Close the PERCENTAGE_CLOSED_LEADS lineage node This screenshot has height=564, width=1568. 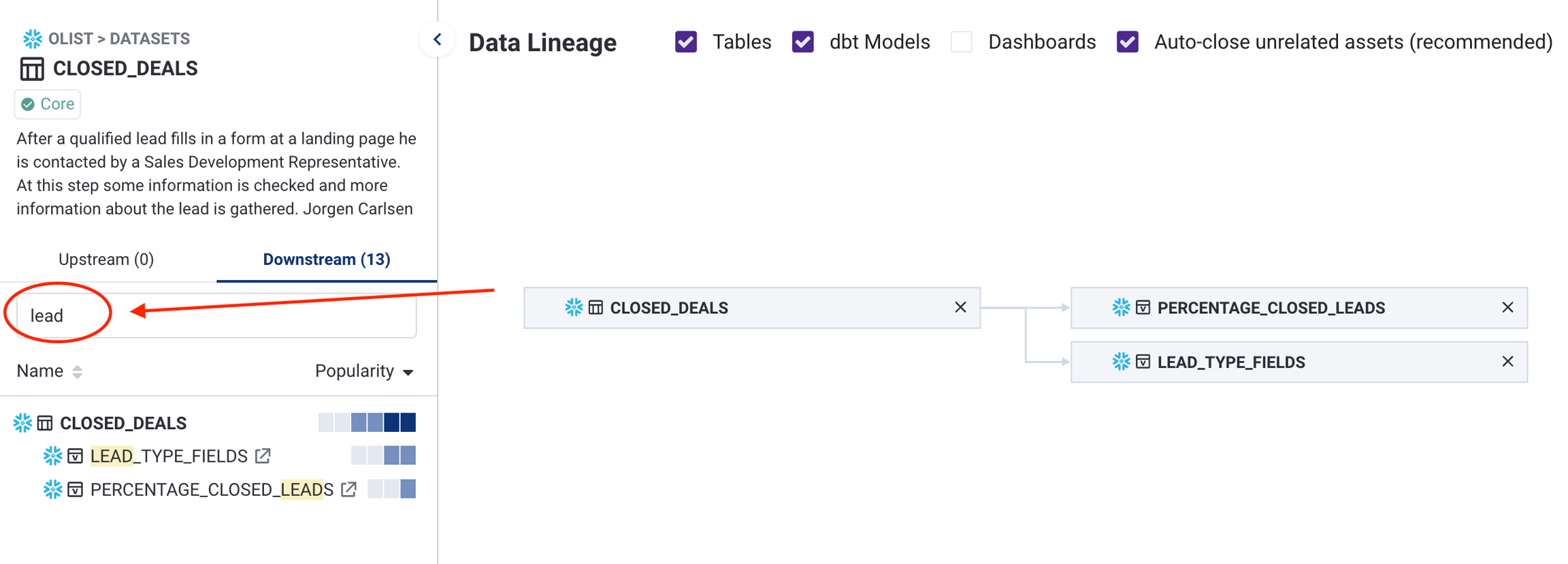click(x=1507, y=308)
